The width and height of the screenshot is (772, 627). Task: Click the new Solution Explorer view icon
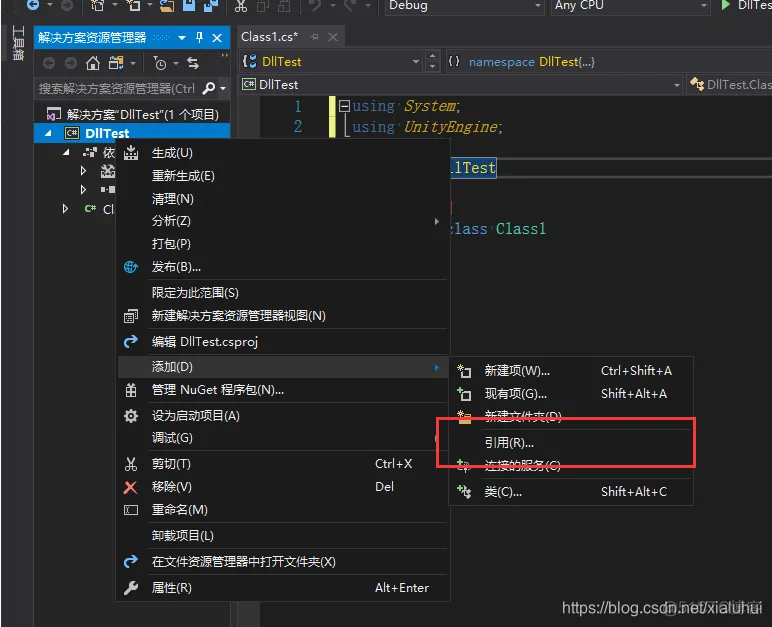[x=130, y=316]
